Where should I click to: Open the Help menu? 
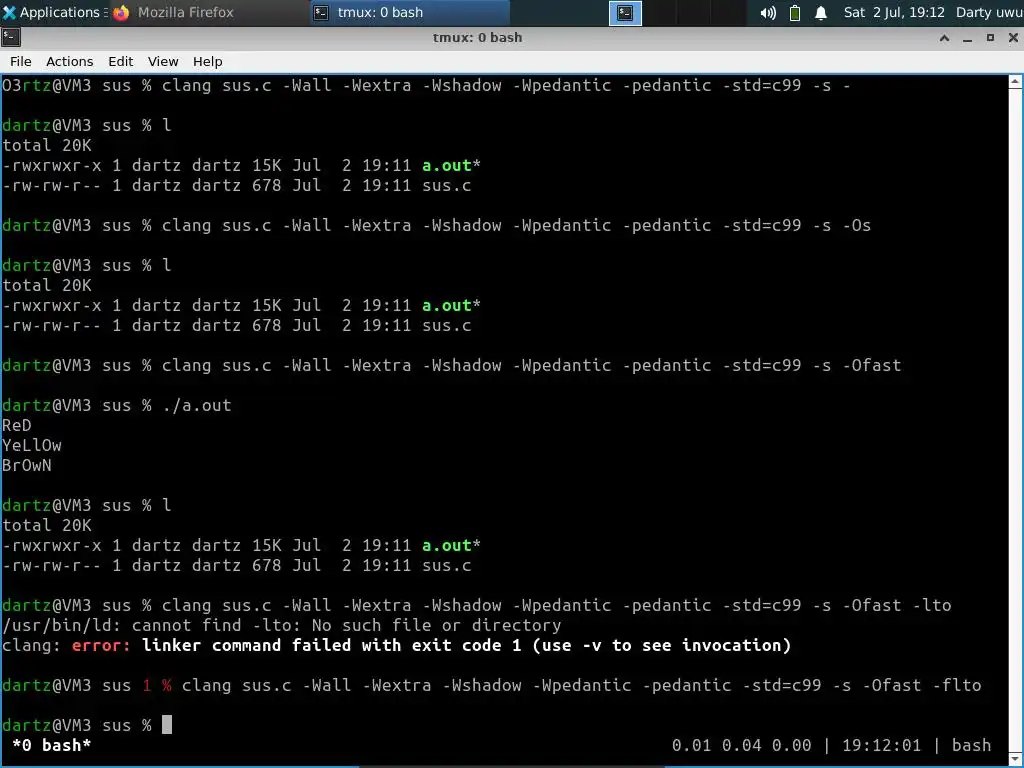pos(208,61)
